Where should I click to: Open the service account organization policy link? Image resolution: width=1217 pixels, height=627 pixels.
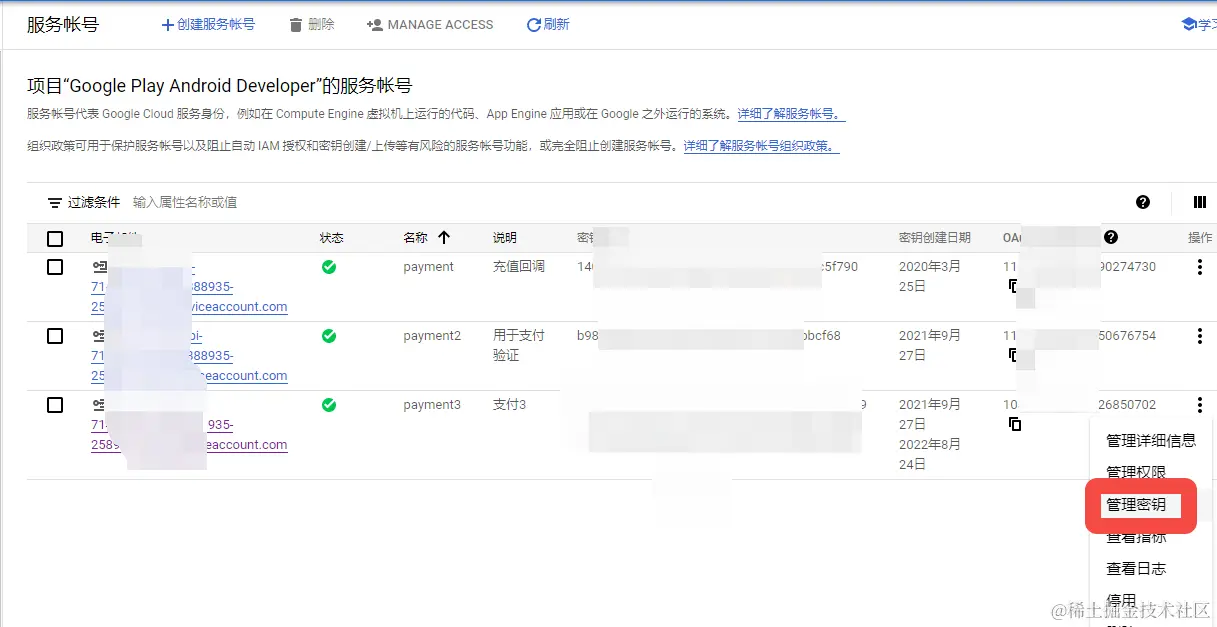pyautogui.click(x=761, y=146)
